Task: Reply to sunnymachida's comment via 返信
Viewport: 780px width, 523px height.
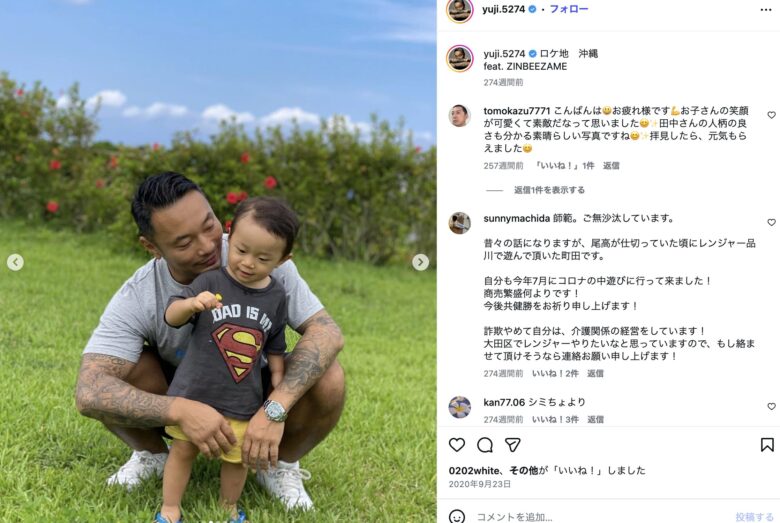Action: [595, 373]
